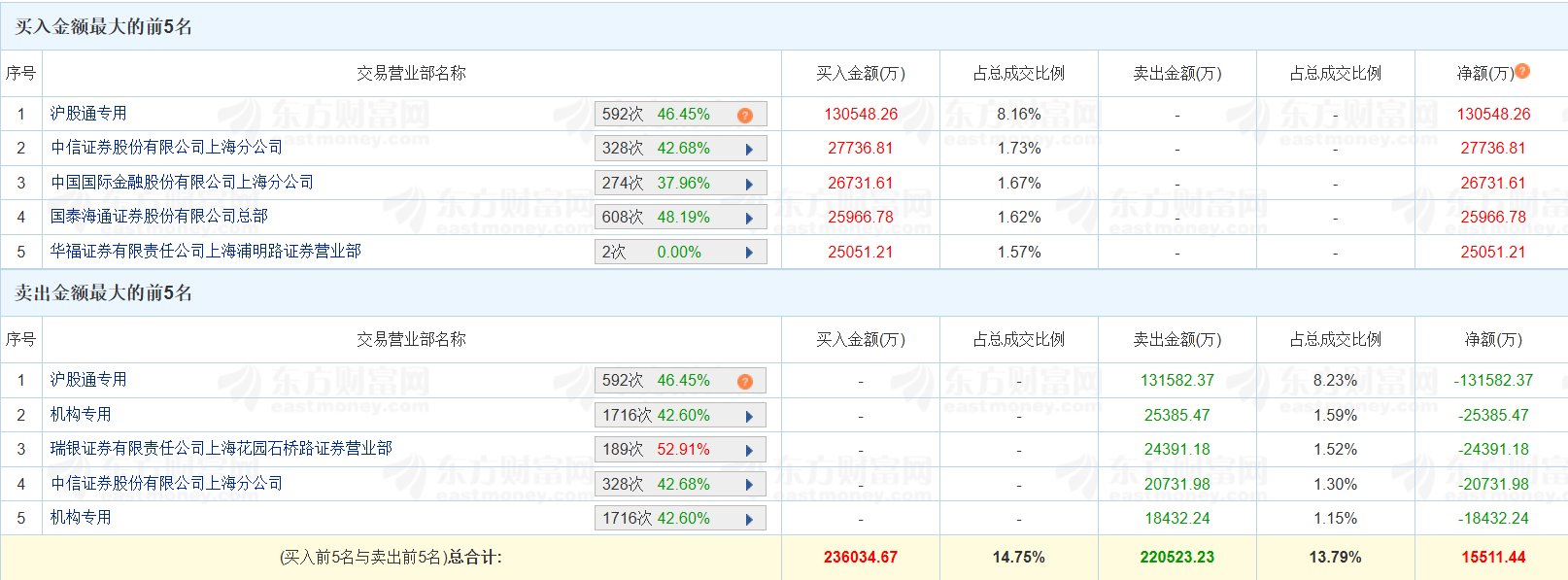Expand arrow for sell-table 中信证券上海分公司 row
This screenshot has width=1568, height=580.
tap(749, 485)
